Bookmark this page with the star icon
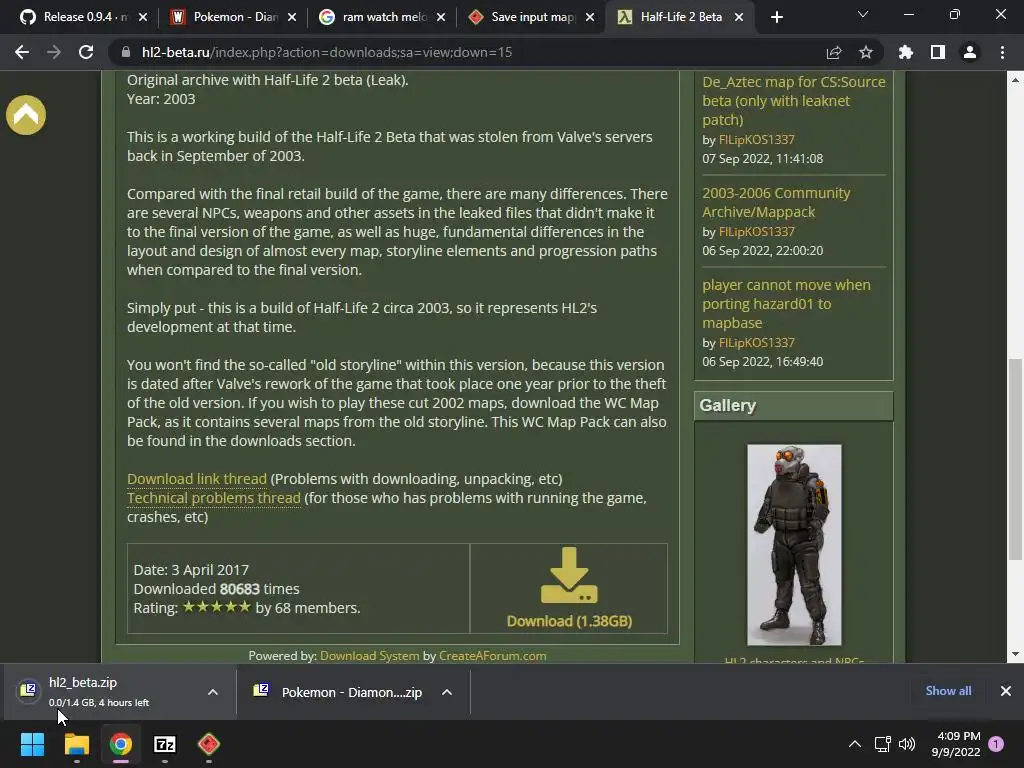This screenshot has width=1024, height=768. pyautogui.click(x=866, y=52)
